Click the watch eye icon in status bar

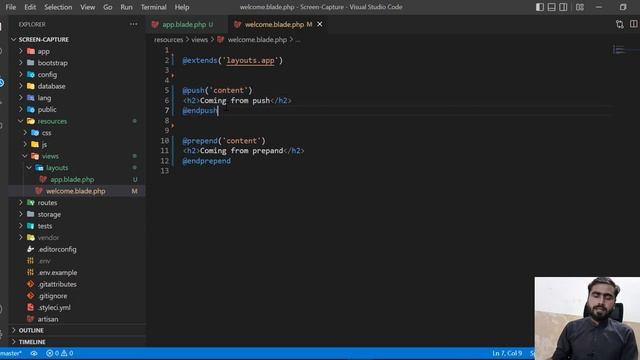coord(34,353)
